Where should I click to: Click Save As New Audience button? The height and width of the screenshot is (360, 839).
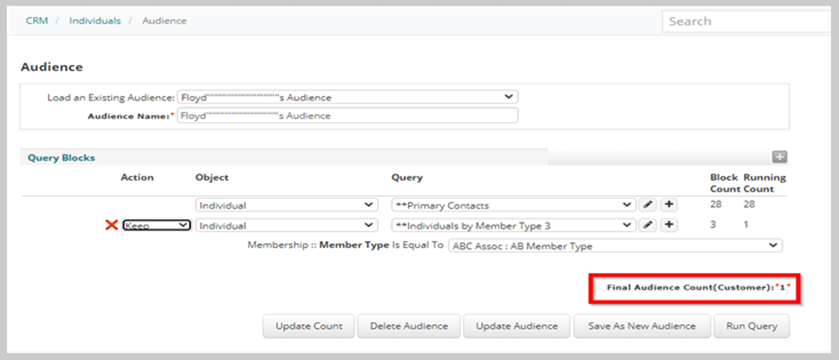coord(642,326)
